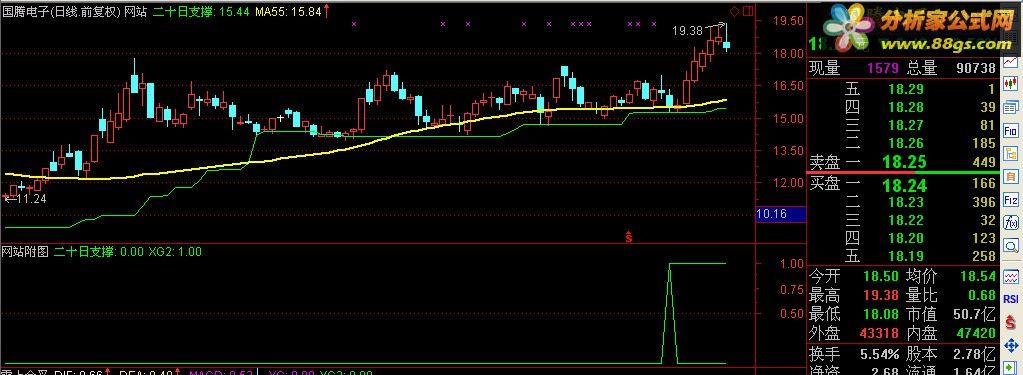The height and width of the screenshot is (375, 1023).
Task: Click sell-four price 18.28
Action: pyautogui.click(x=906, y=107)
